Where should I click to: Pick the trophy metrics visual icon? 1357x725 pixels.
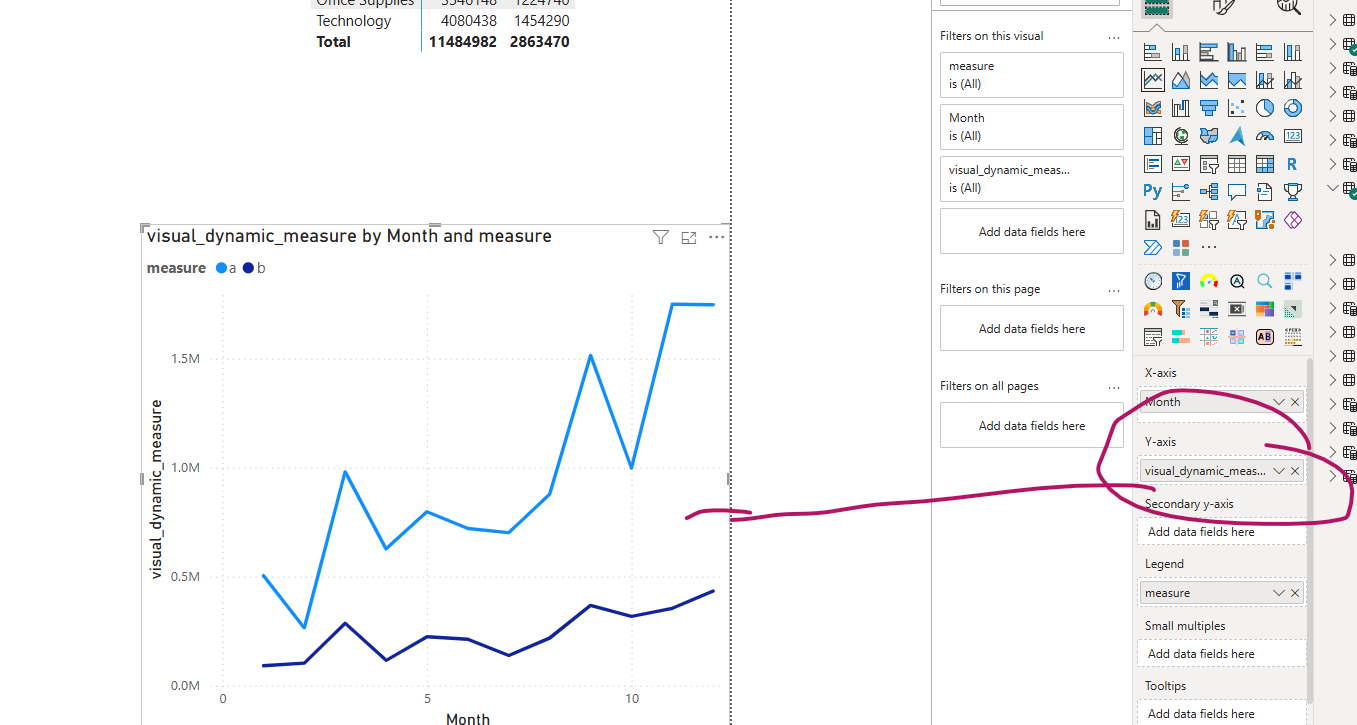point(1293,191)
